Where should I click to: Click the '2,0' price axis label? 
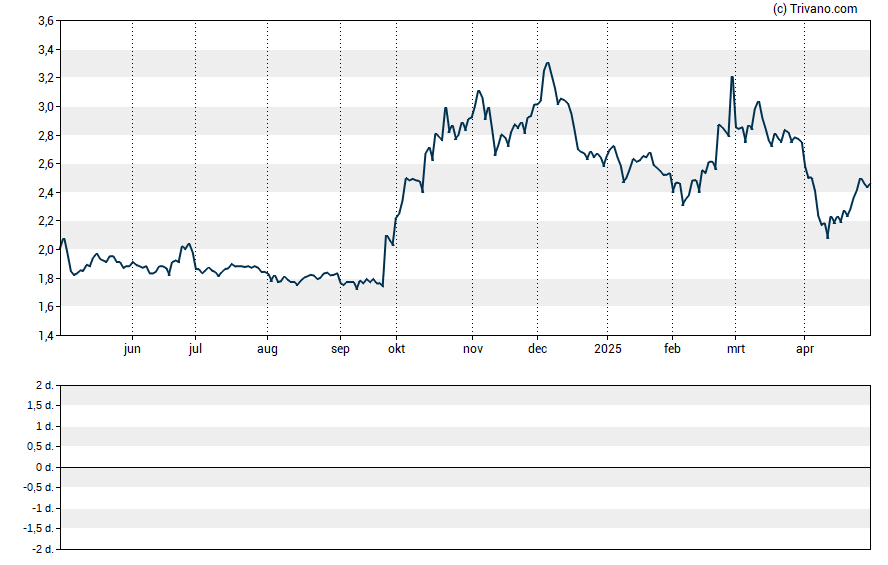click(x=46, y=250)
